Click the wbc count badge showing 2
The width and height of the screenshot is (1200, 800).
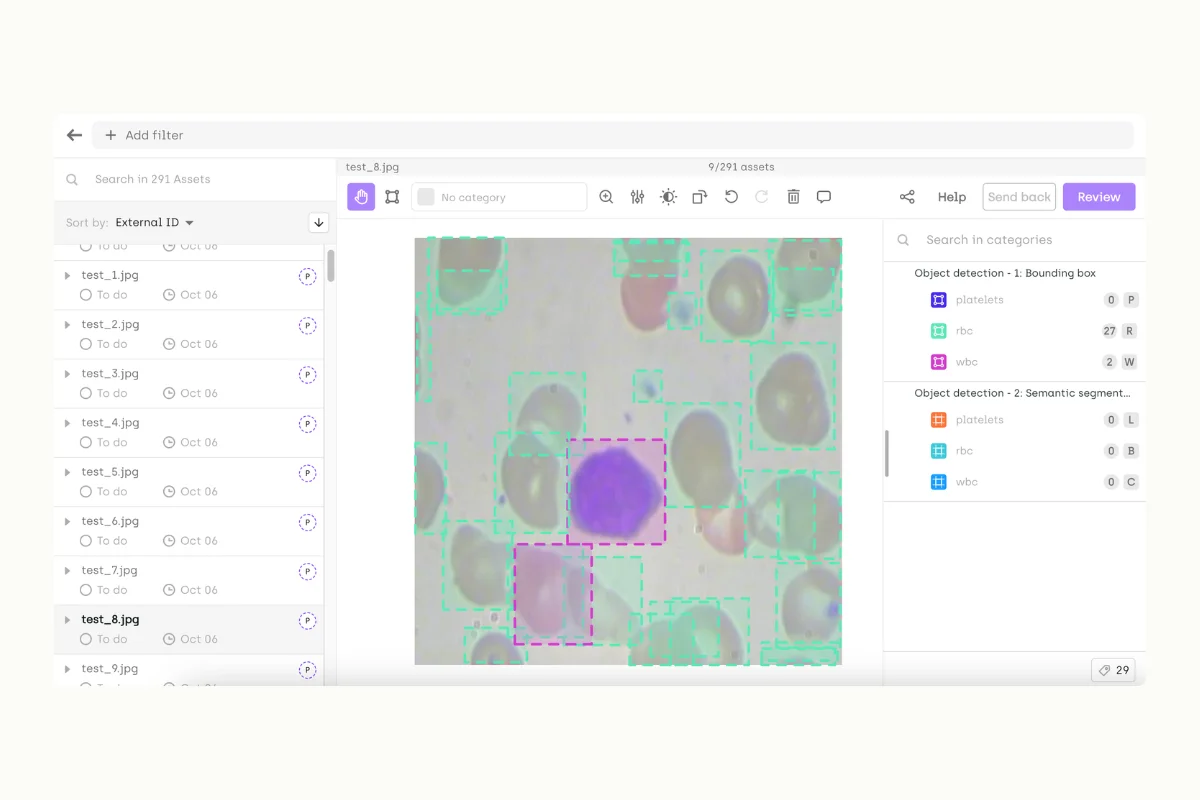1110,362
